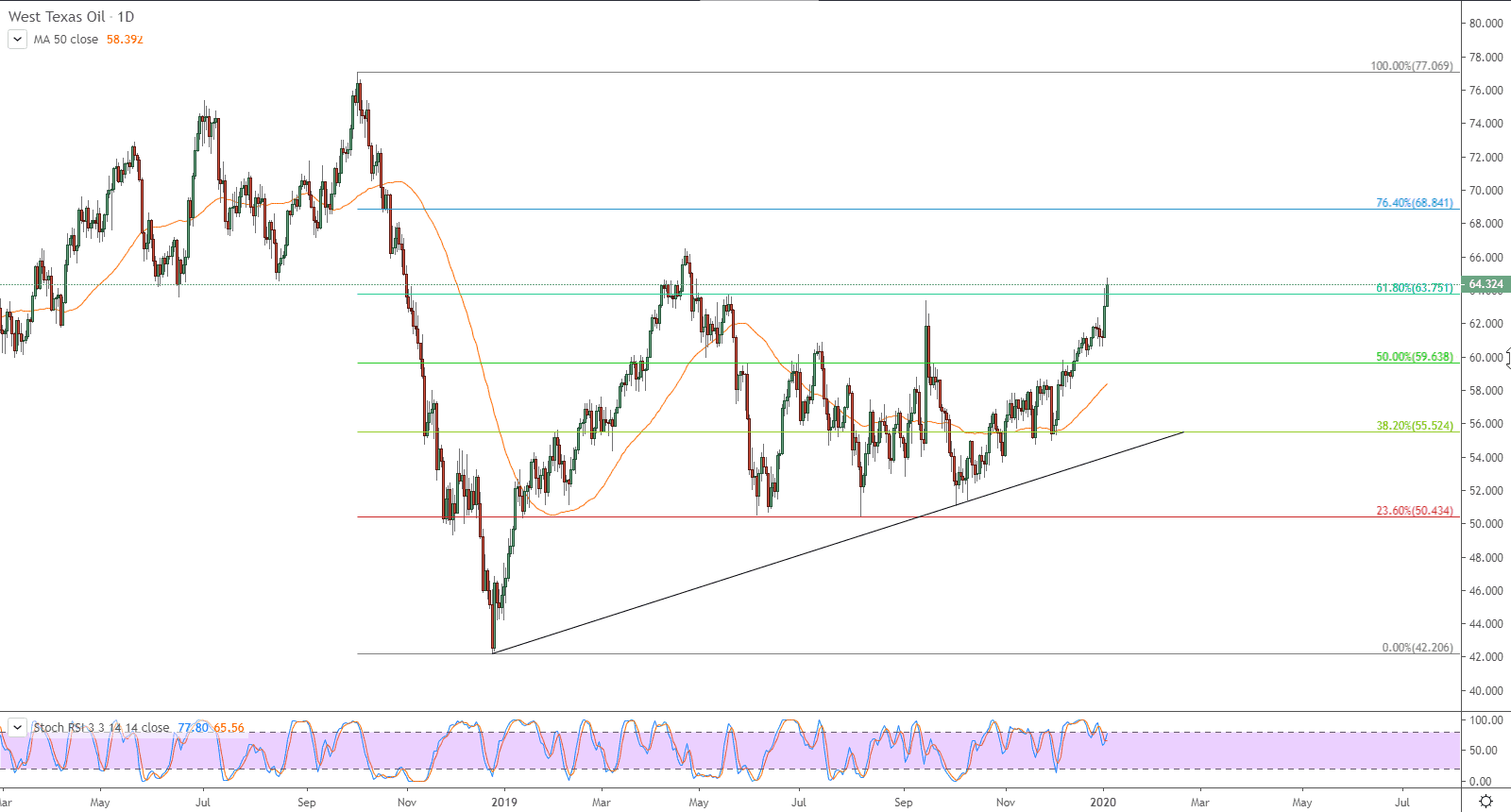Select the 0.00%(42.206) Fibonacci label

[1418, 648]
